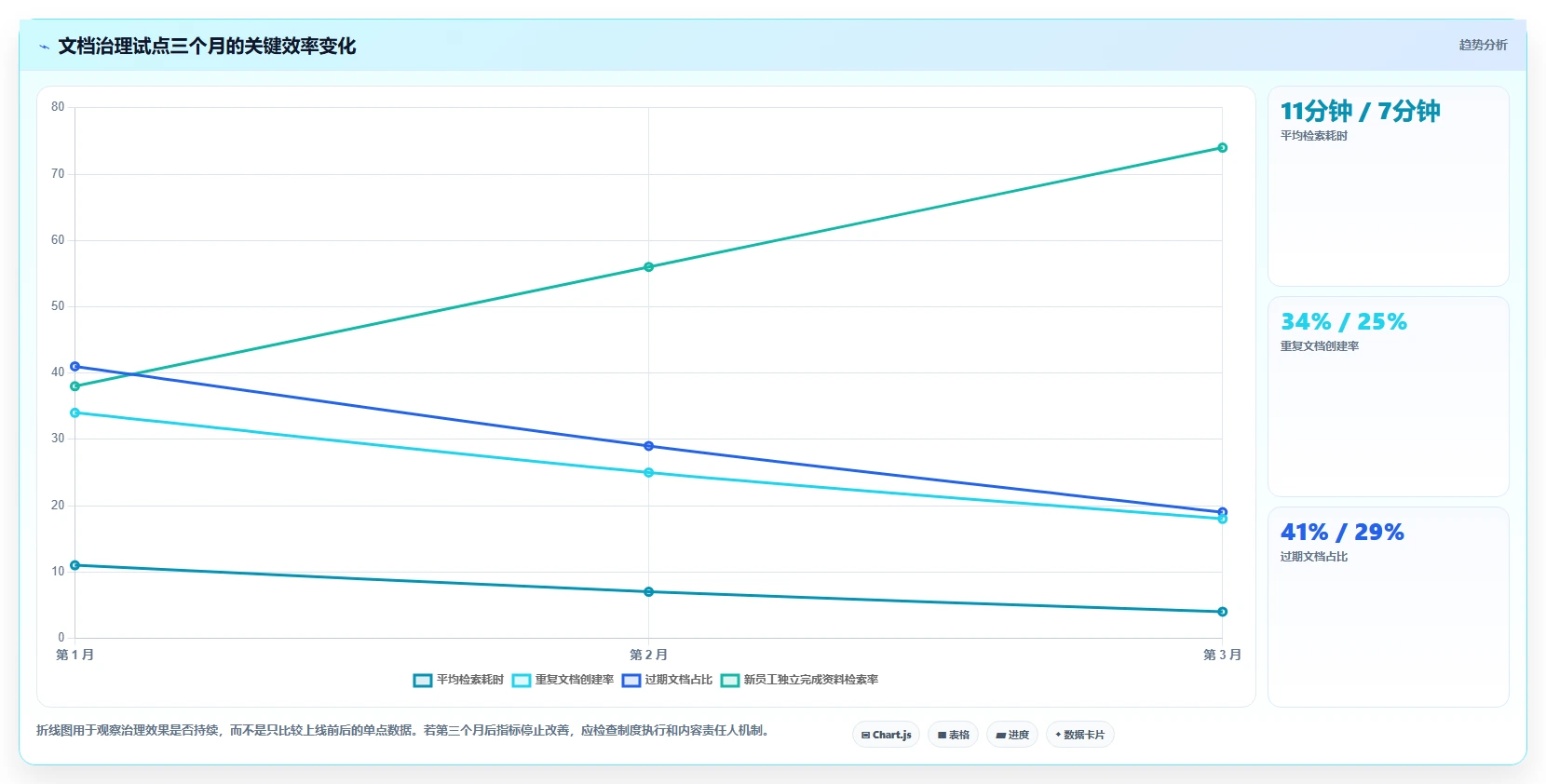1546x784 pixels.
Task: Click the 趋势分析 label in header
Action: 1483,45
